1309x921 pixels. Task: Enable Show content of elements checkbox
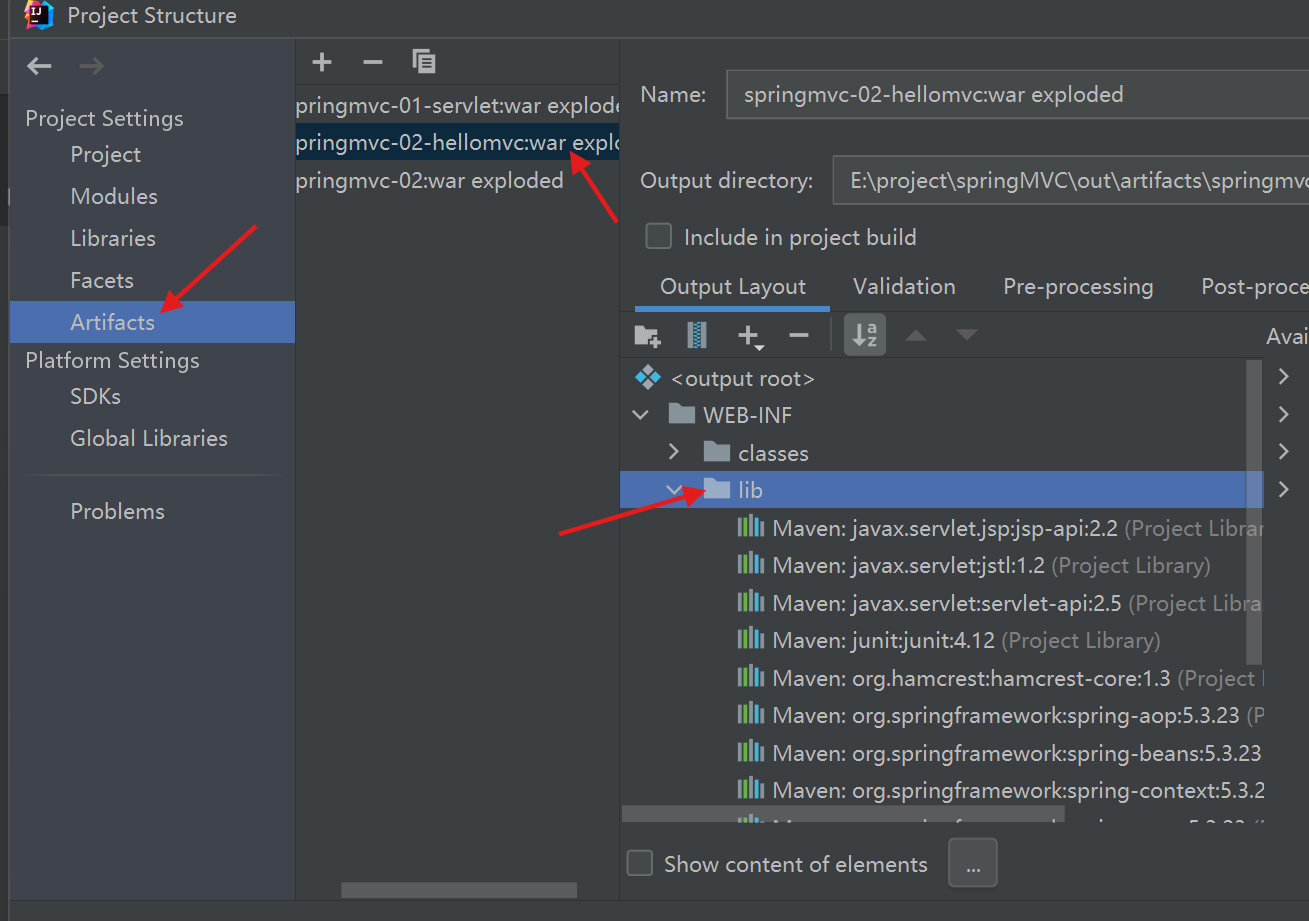[x=639, y=863]
